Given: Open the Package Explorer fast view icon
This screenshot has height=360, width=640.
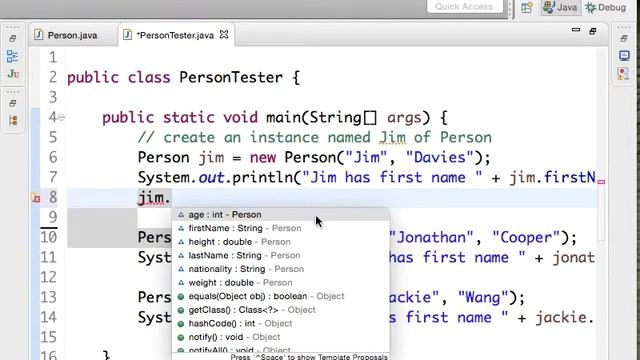Looking at the screenshot, I should point(13,56).
